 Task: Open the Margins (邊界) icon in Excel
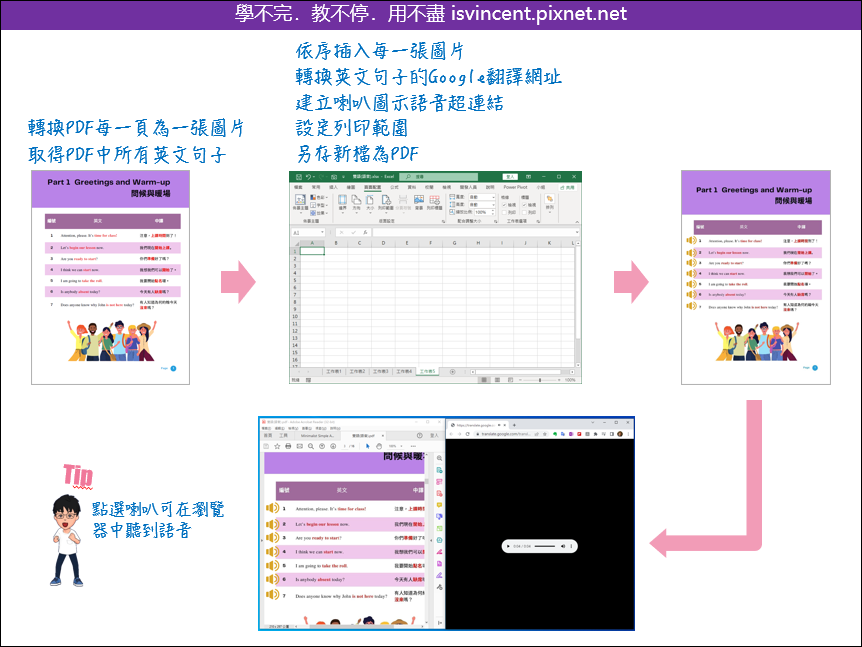pyautogui.click(x=342, y=202)
